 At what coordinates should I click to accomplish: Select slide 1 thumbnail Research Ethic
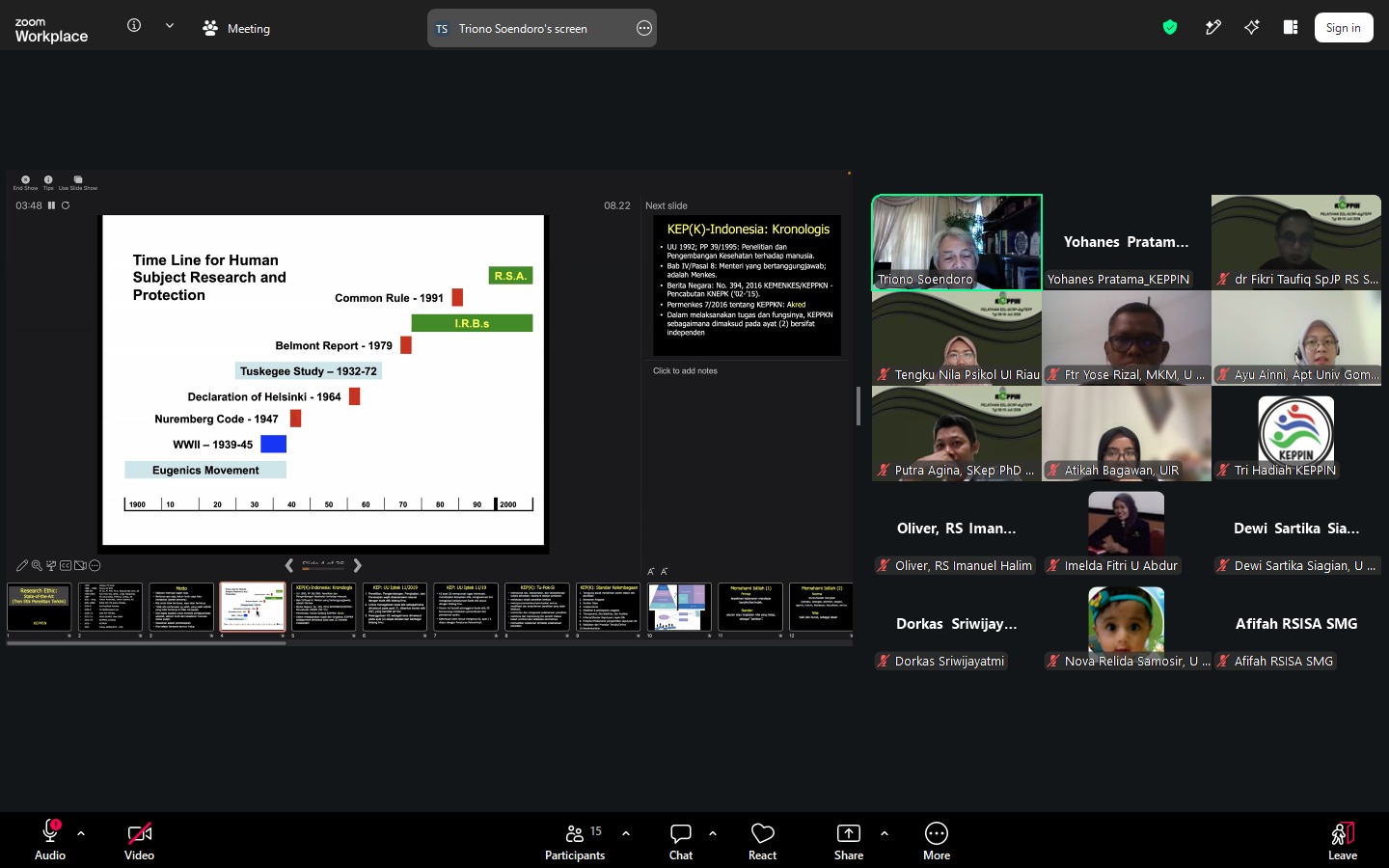point(40,608)
